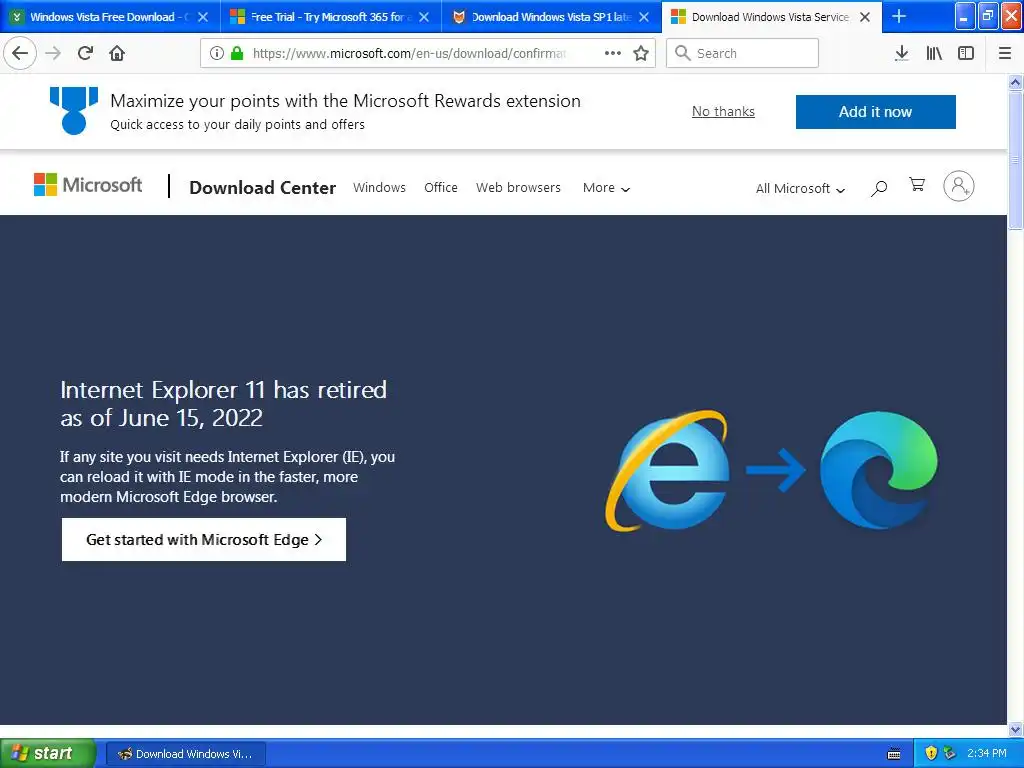
Task: Click the Add it now button
Action: (875, 112)
